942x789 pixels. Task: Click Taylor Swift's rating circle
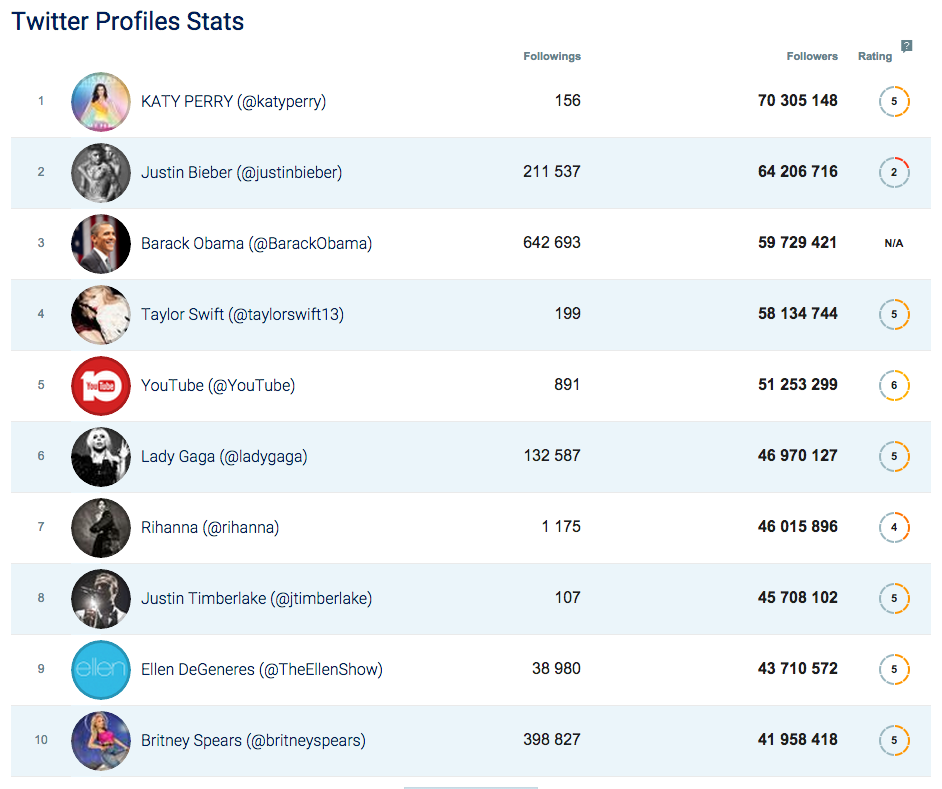point(894,314)
